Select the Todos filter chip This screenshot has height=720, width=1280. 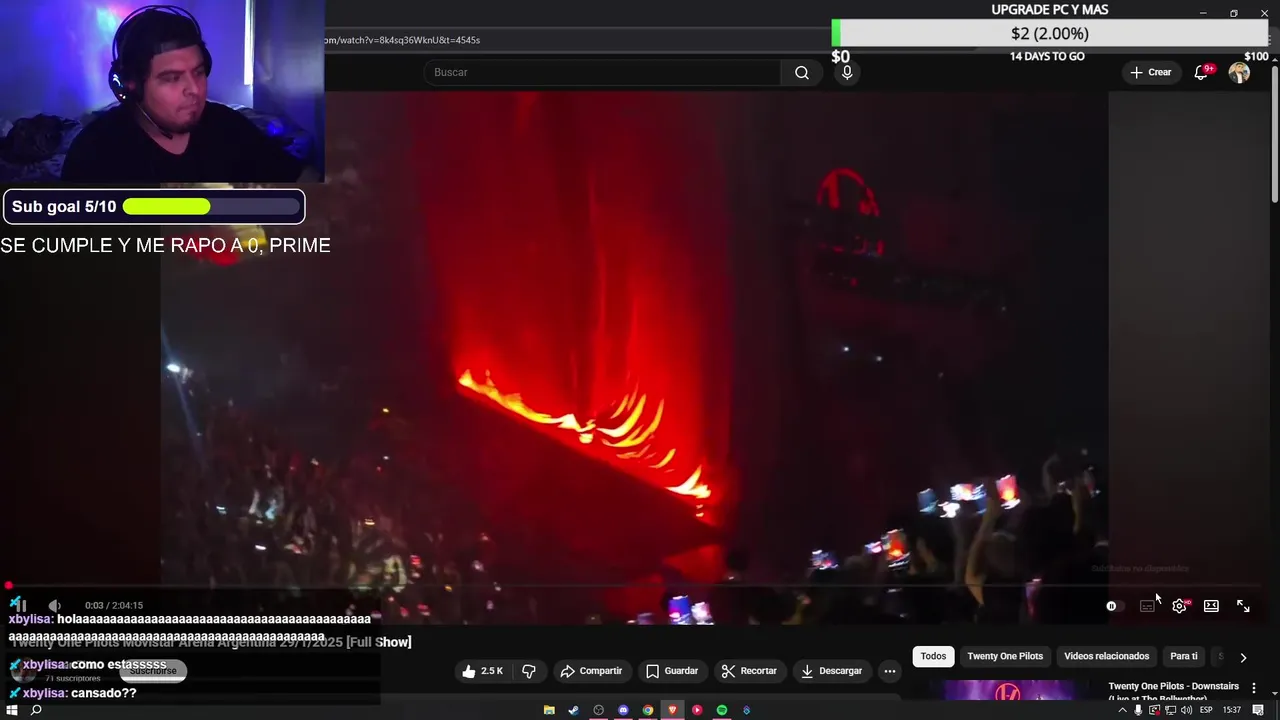[933, 656]
